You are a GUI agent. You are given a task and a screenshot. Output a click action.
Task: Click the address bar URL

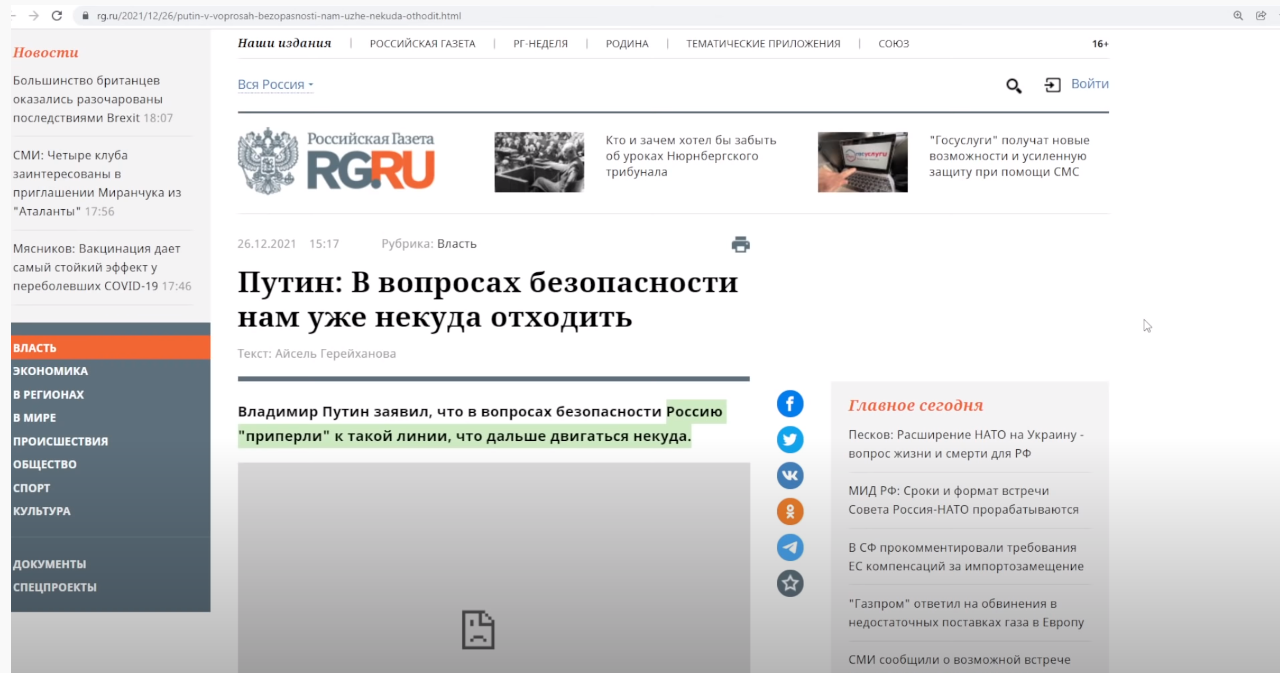click(x=279, y=16)
